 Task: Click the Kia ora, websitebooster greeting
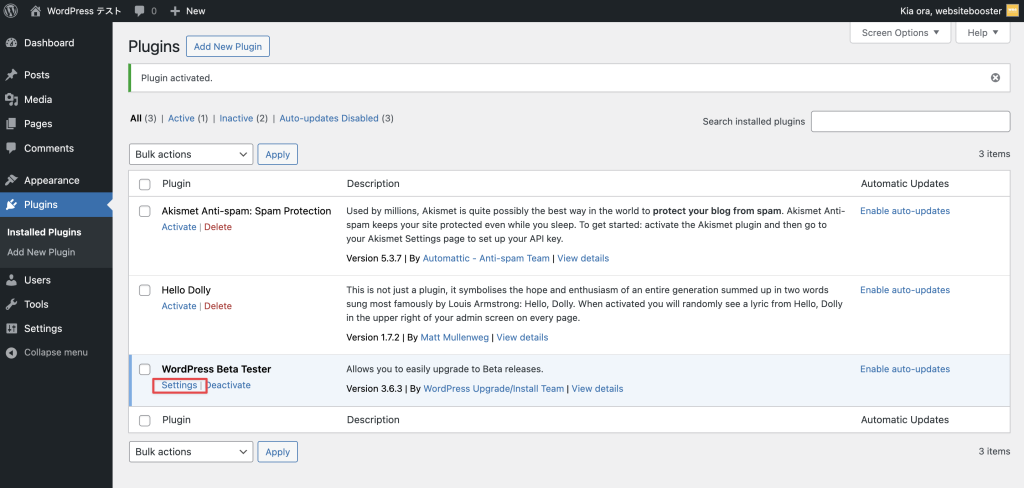tap(951, 10)
